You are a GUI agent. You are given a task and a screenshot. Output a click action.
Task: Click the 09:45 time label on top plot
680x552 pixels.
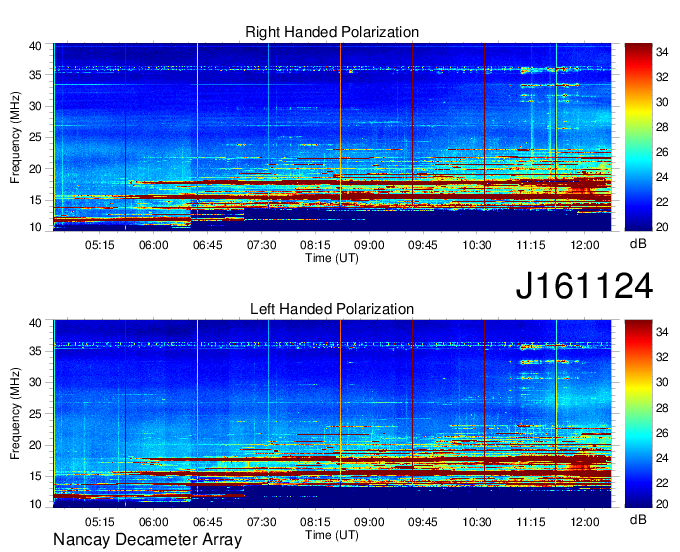(423, 245)
